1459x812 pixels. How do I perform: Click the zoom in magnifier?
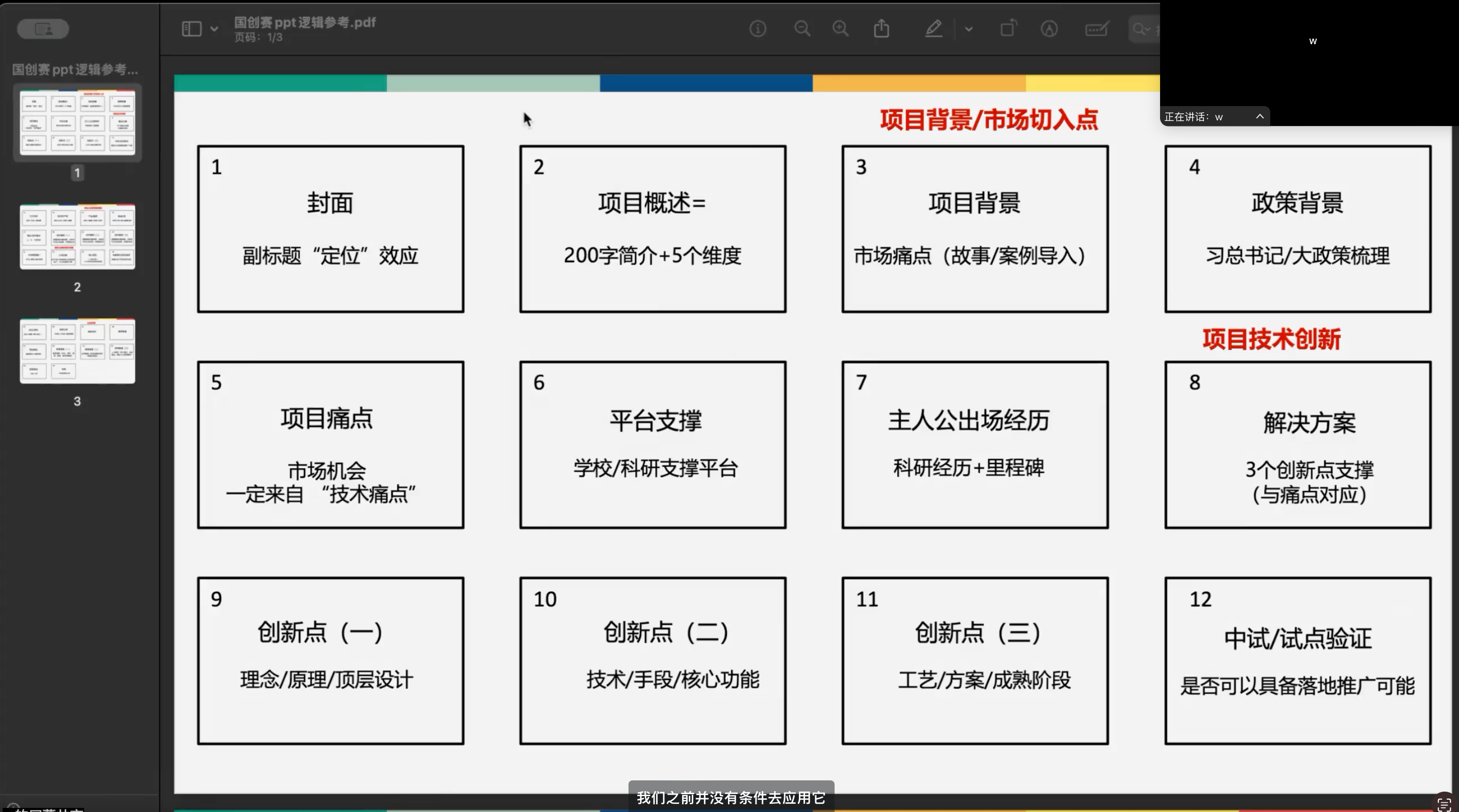point(841,29)
